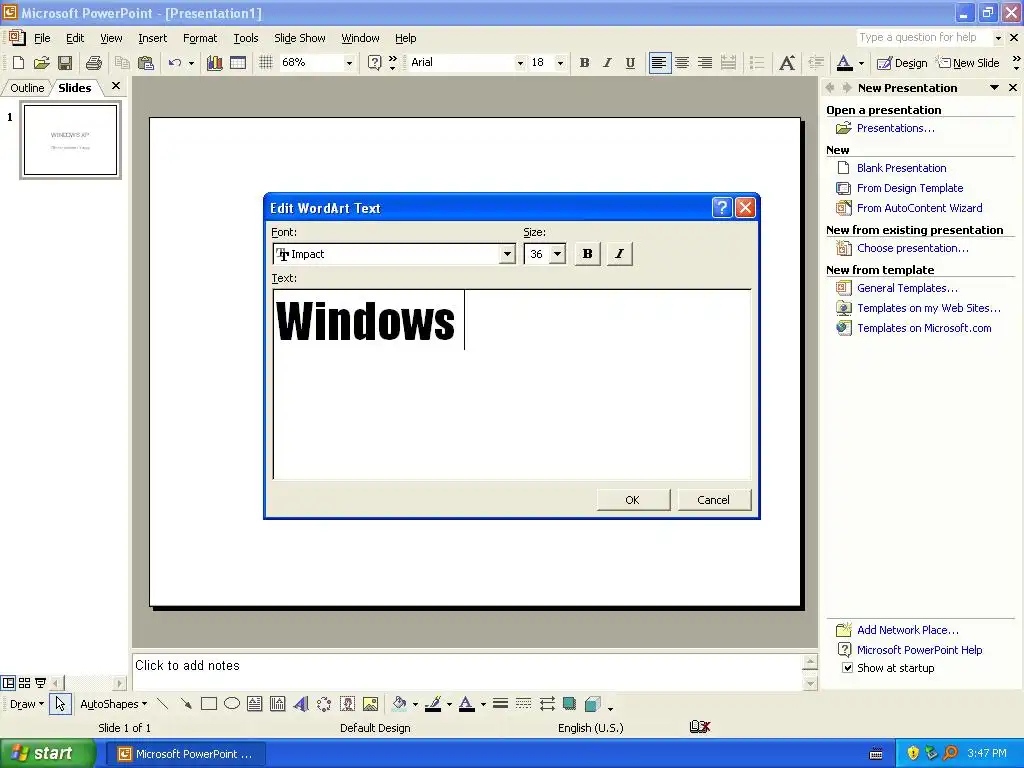Image resolution: width=1024 pixels, height=768 pixels.
Task: Click the New Slide toolbar button
Action: tap(968, 63)
